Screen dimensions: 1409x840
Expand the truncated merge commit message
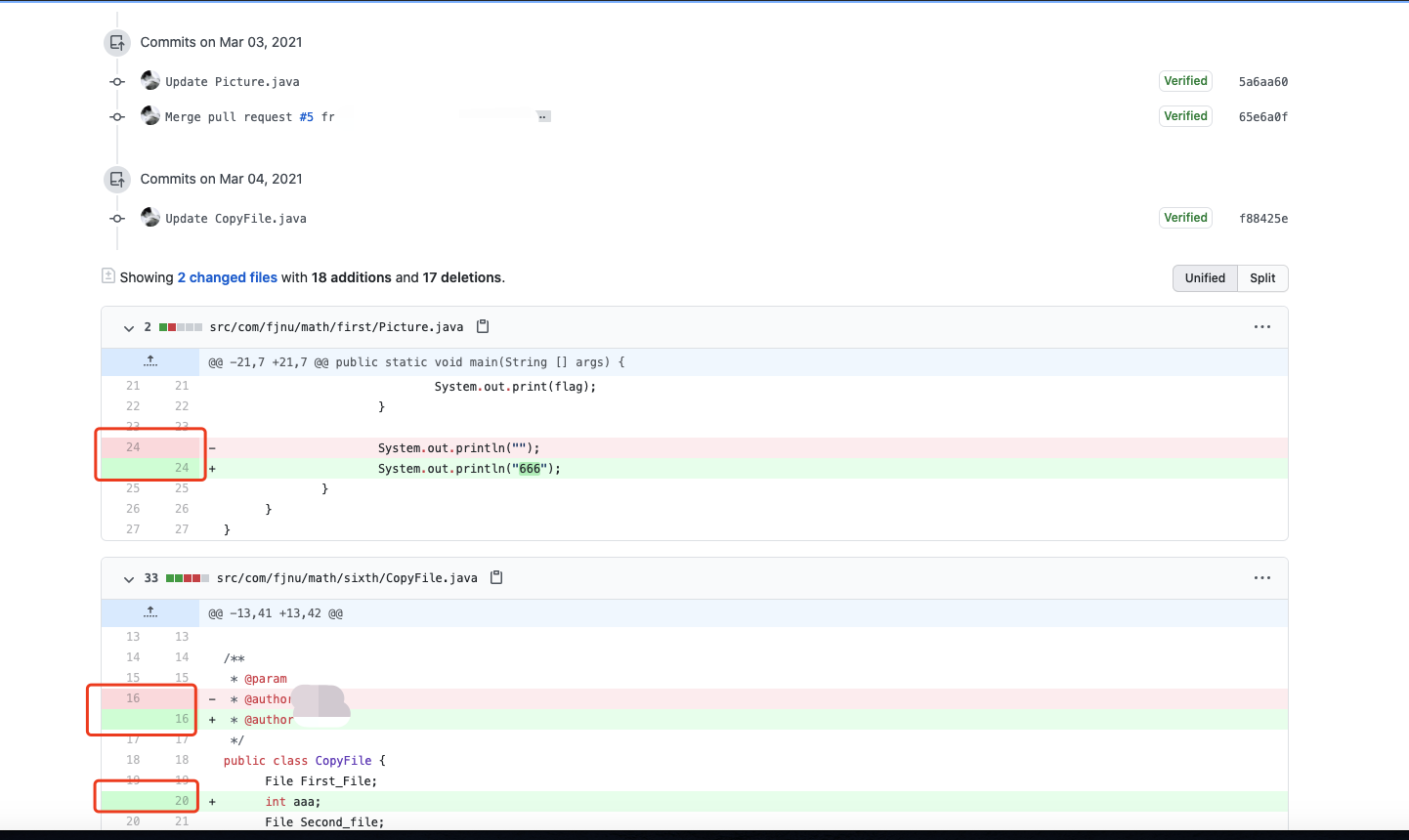coord(543,115)
